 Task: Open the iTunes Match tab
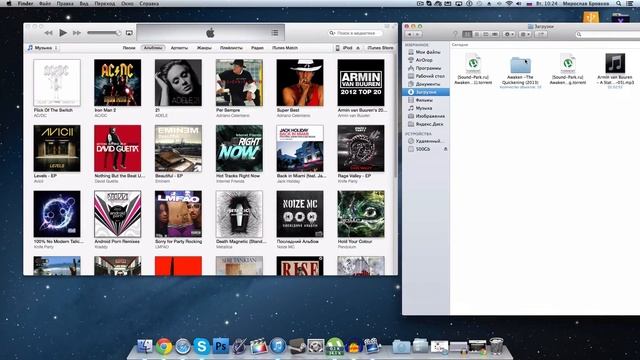tap(285, 48)
